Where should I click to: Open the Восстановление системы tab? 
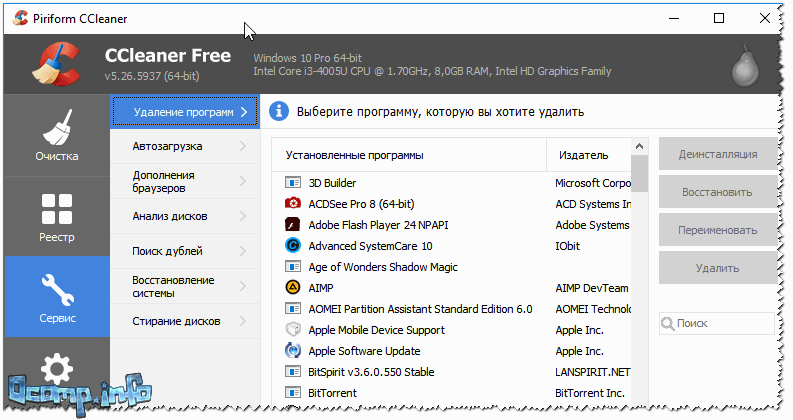click(x=185, y=286)
